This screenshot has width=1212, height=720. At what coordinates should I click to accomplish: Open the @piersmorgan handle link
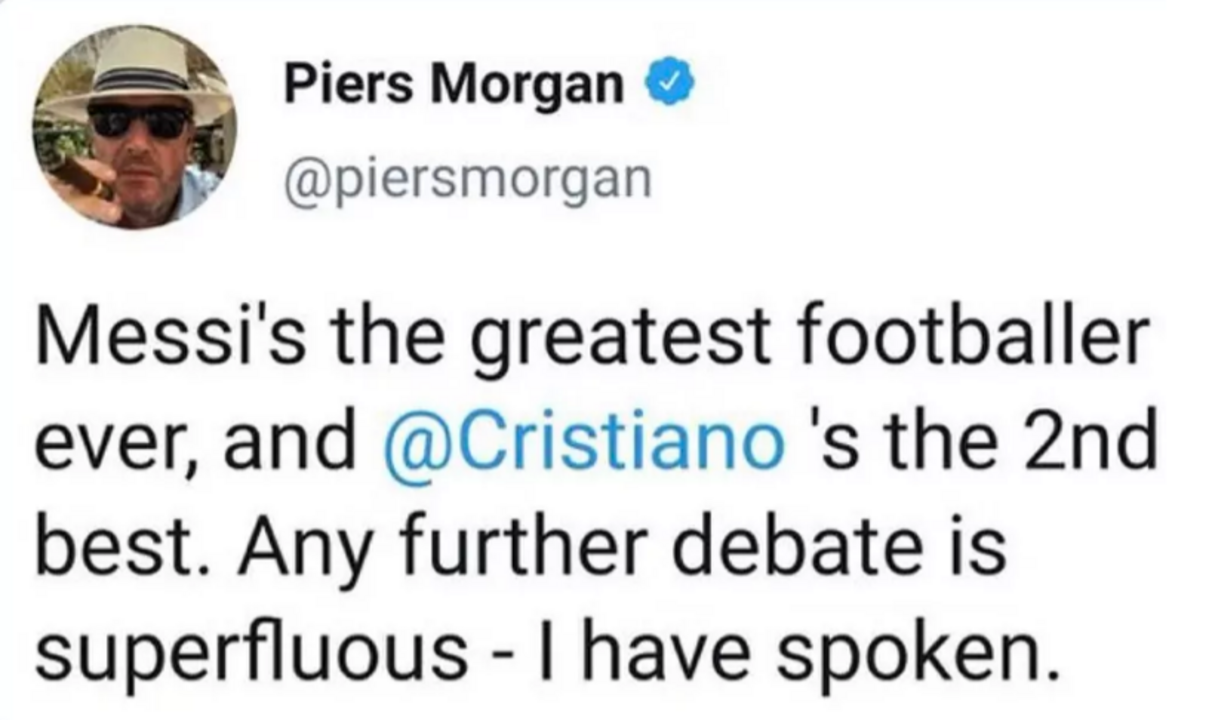[468, 180]
